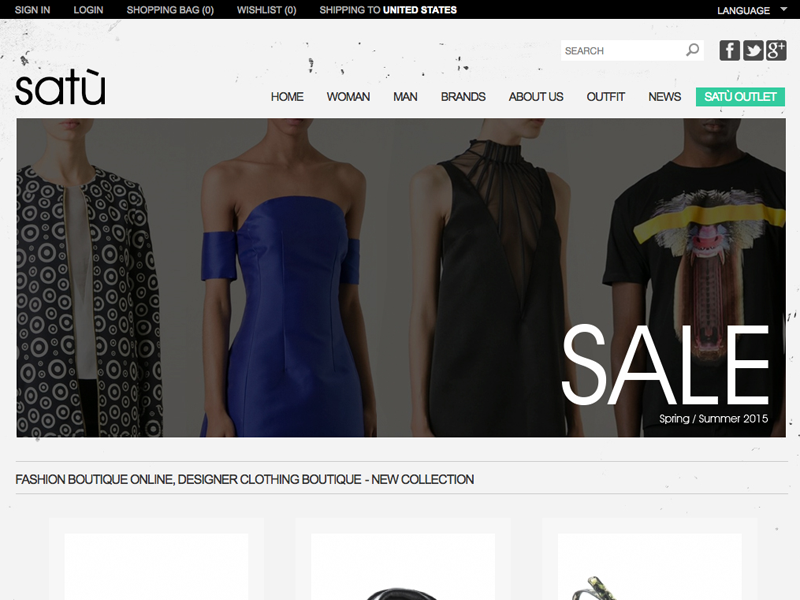Open the News menu item
This screenshot has height=600, width=800.
665,97
